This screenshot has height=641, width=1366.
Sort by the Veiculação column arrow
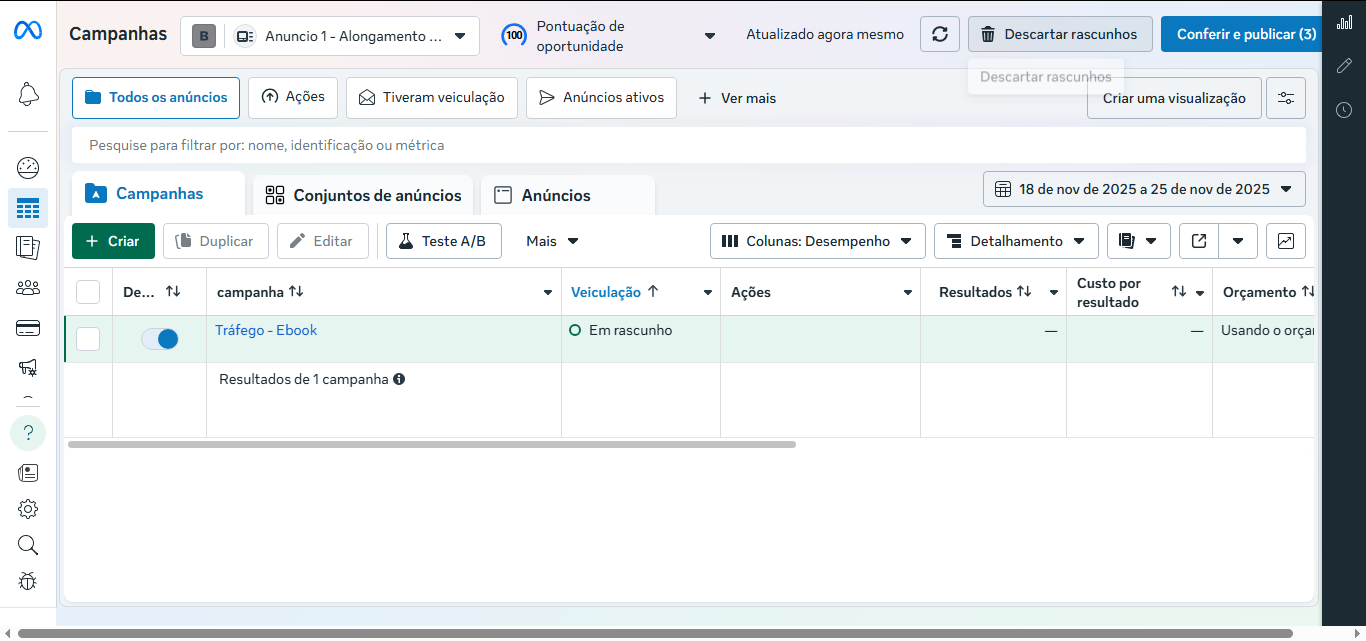pos(653,292)
